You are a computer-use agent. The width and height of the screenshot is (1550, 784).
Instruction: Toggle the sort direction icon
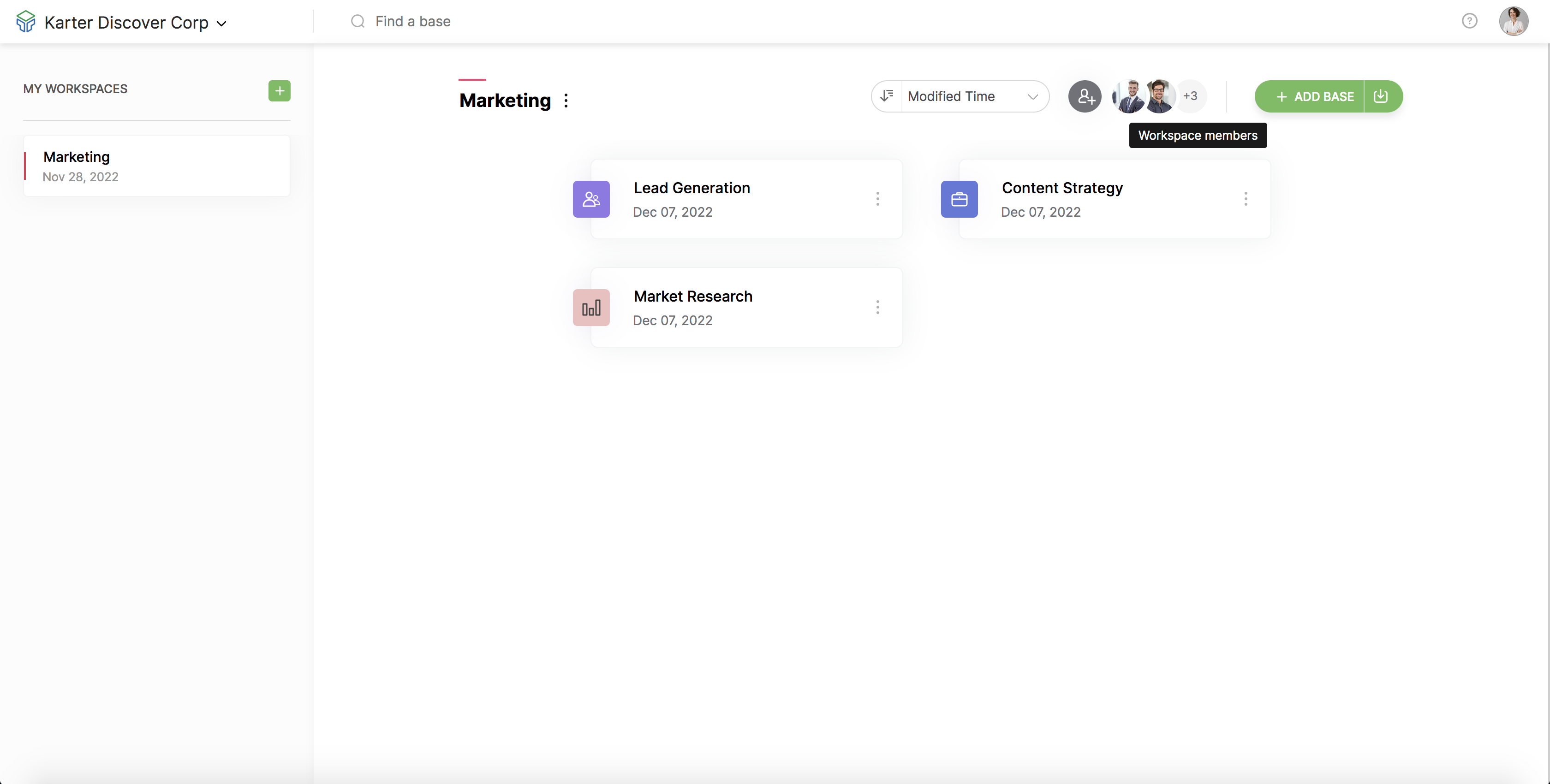click(887, 96)
